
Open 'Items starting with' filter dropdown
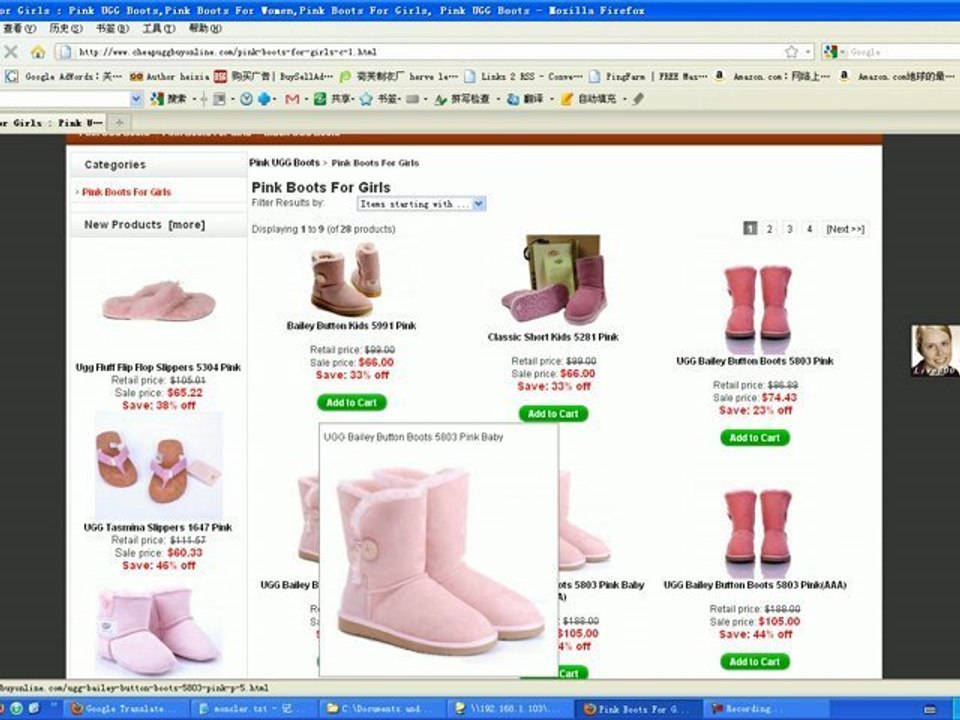coord(421,204)
